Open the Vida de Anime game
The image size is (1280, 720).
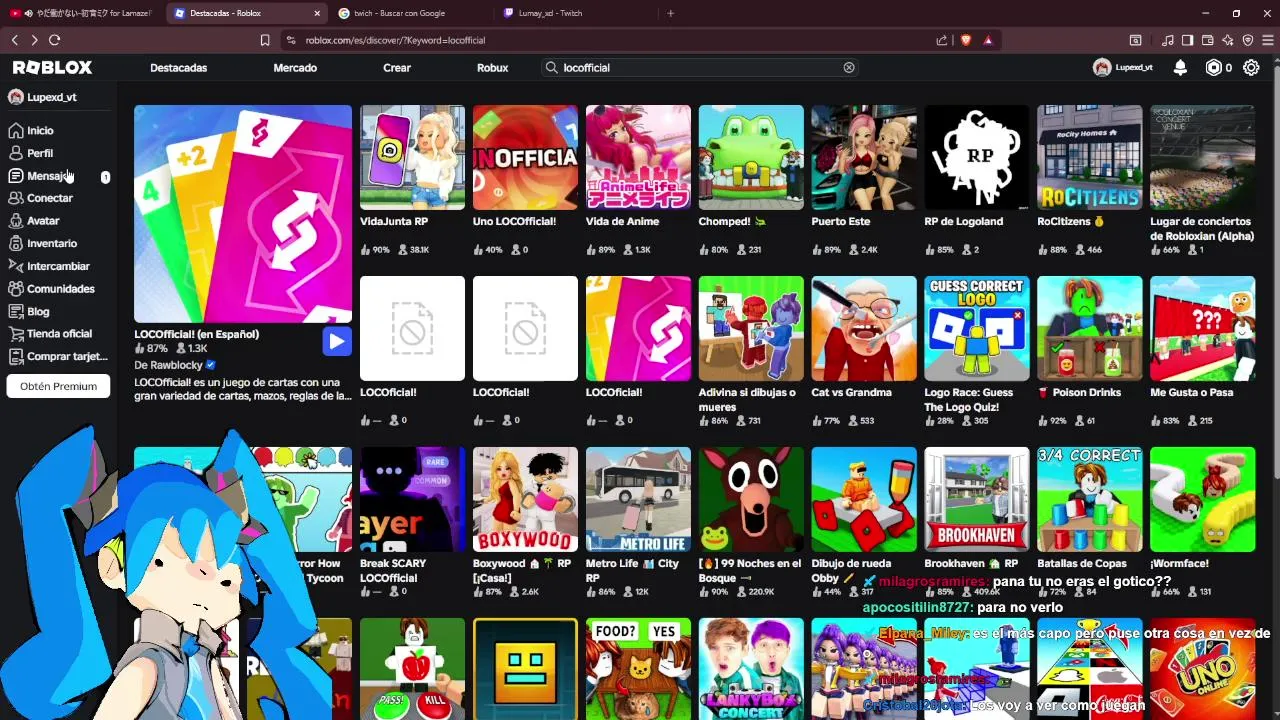tap(638, 157)
